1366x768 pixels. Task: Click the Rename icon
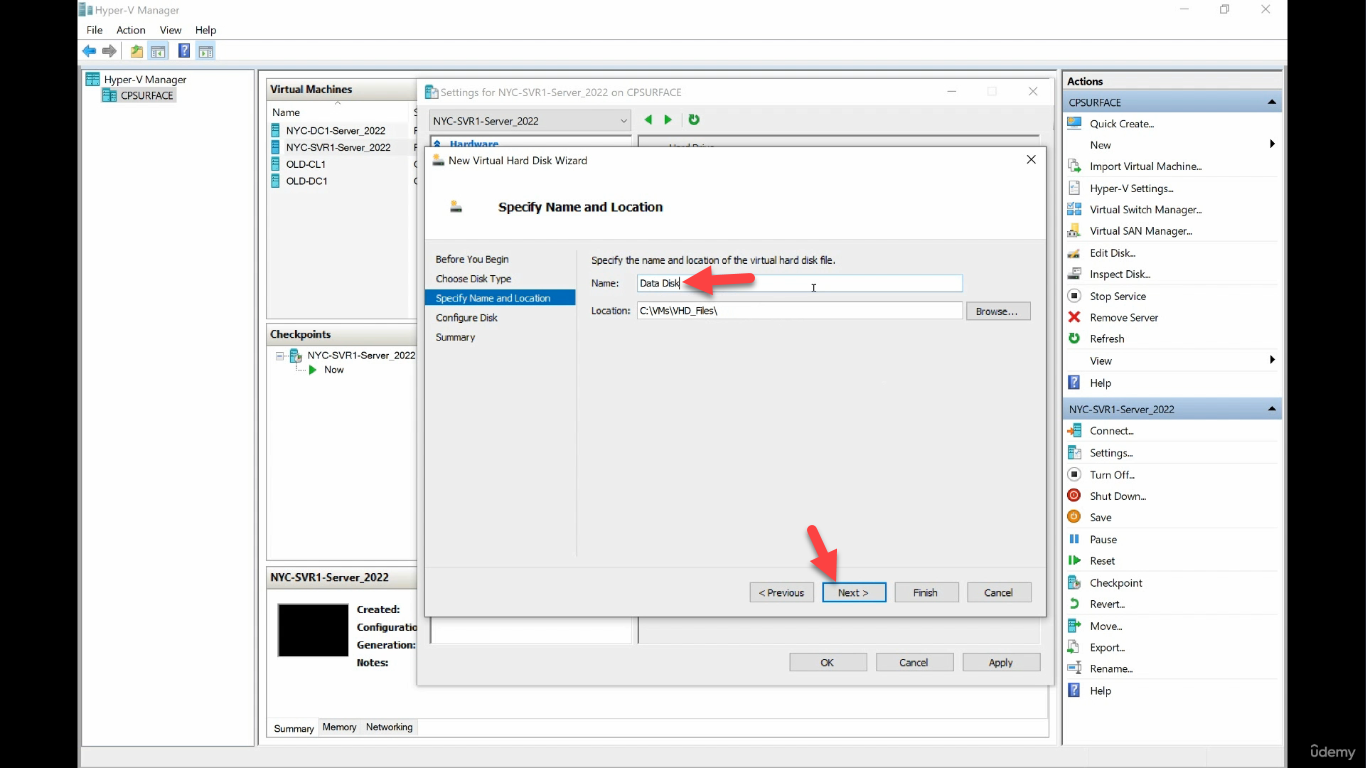pos(1074,668)
